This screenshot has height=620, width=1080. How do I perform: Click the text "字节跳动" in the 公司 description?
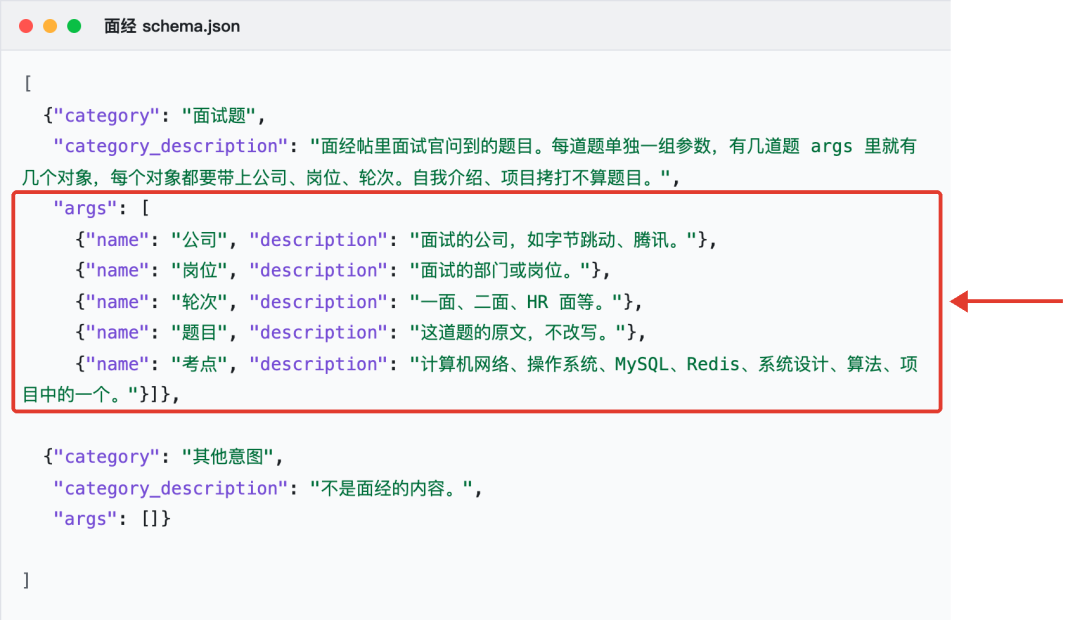click(x=581, y=240)
